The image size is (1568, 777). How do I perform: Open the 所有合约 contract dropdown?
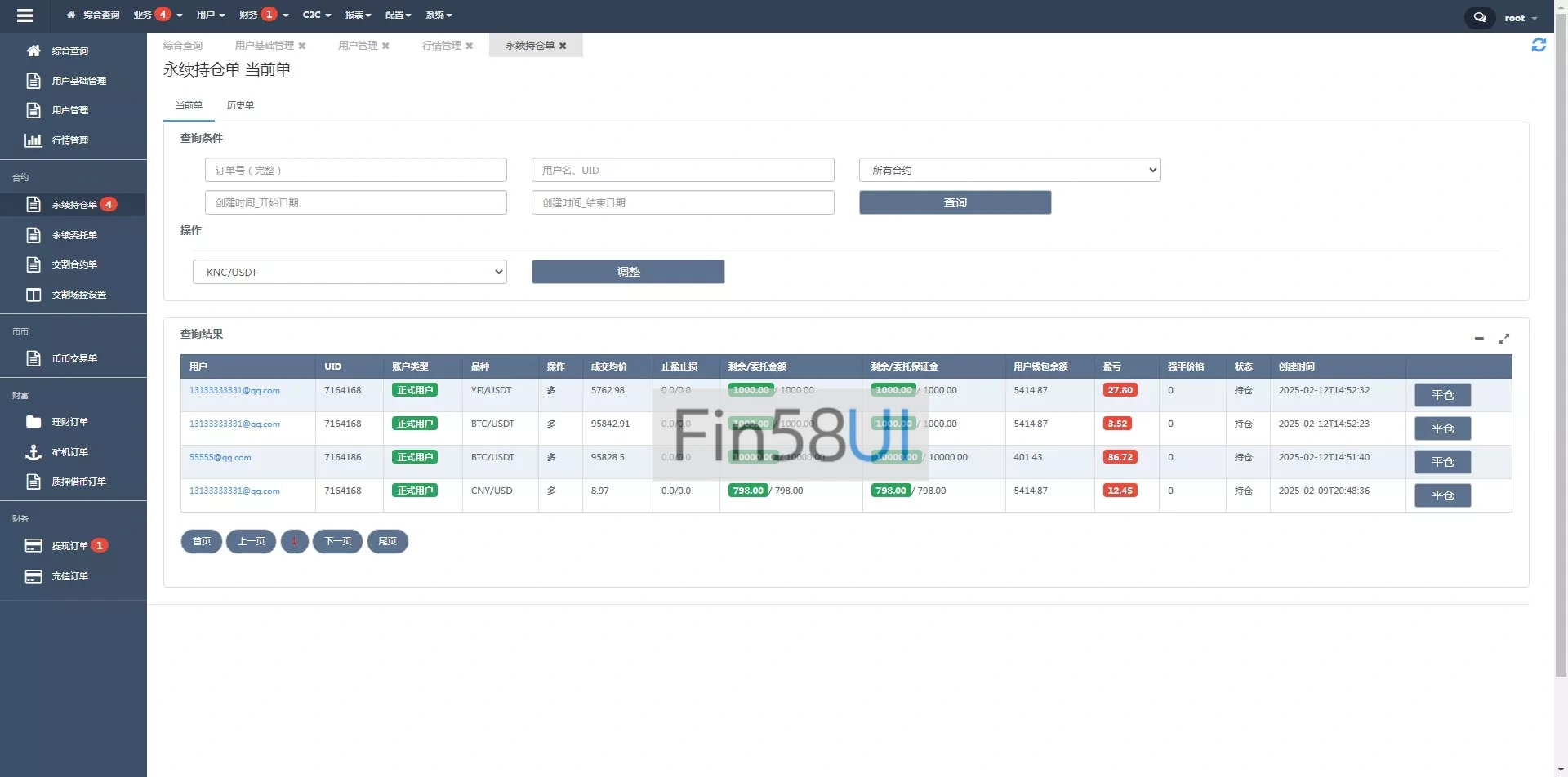tap(1009, 170)
